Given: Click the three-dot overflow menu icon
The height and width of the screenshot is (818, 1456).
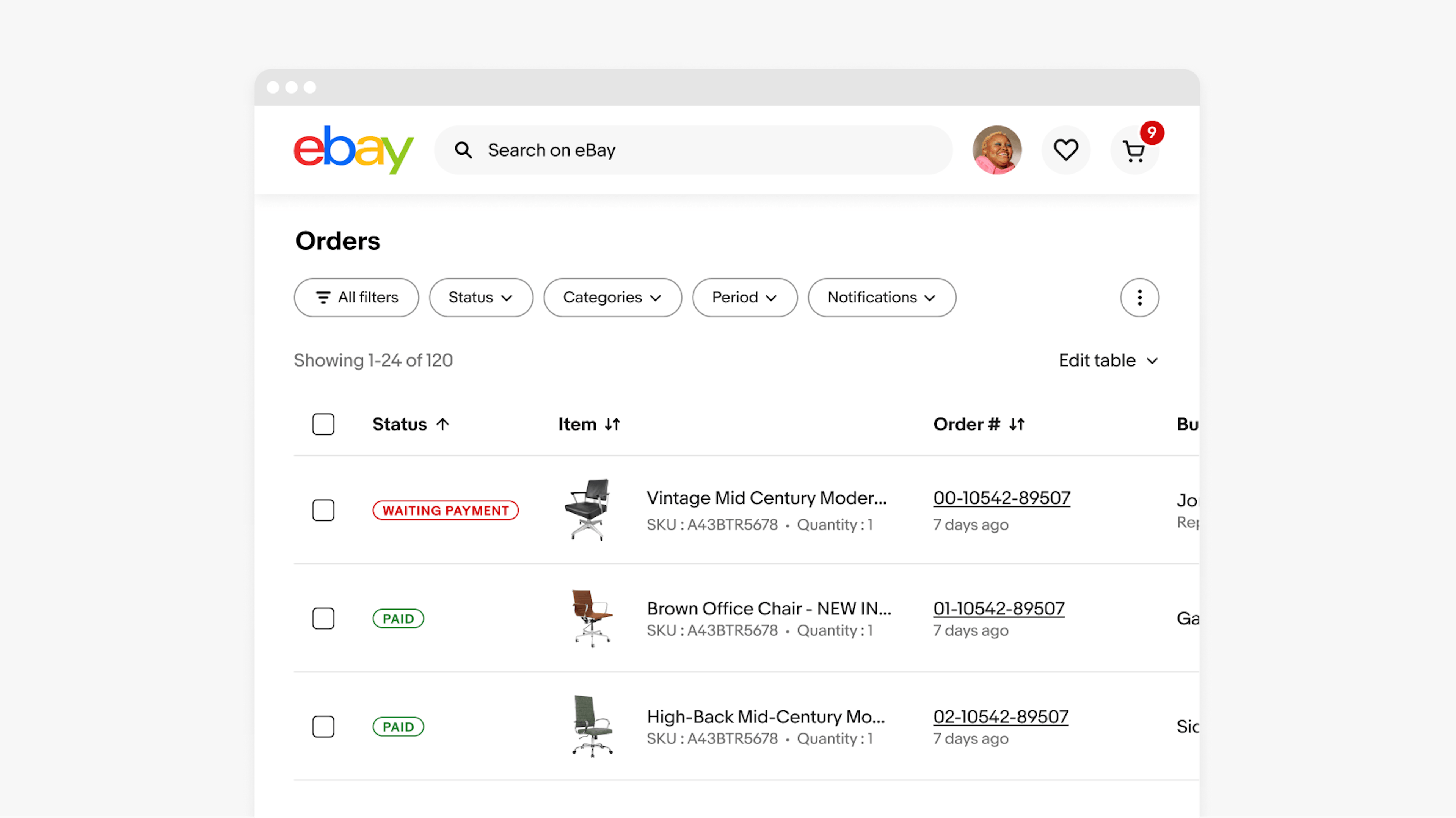Looking at the screenshot, I should (1139, 297).
